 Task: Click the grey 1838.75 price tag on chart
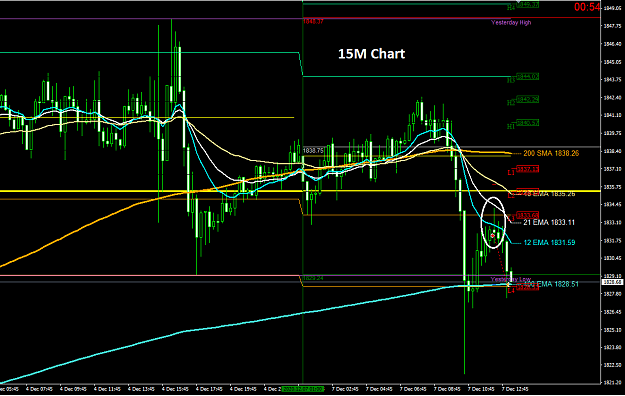point(313,151)
